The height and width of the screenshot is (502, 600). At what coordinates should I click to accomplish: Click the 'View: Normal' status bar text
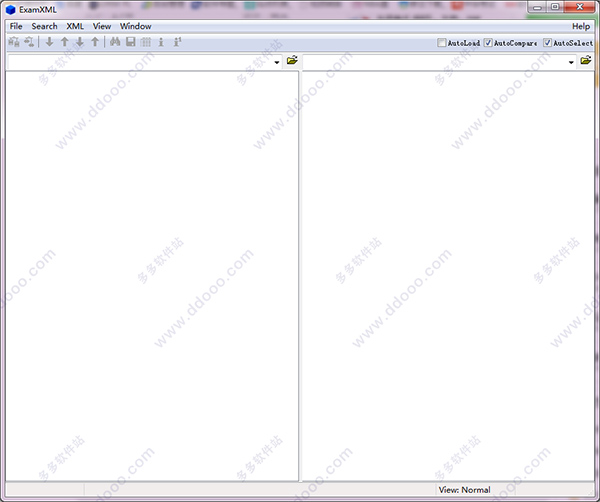point(465,490)
